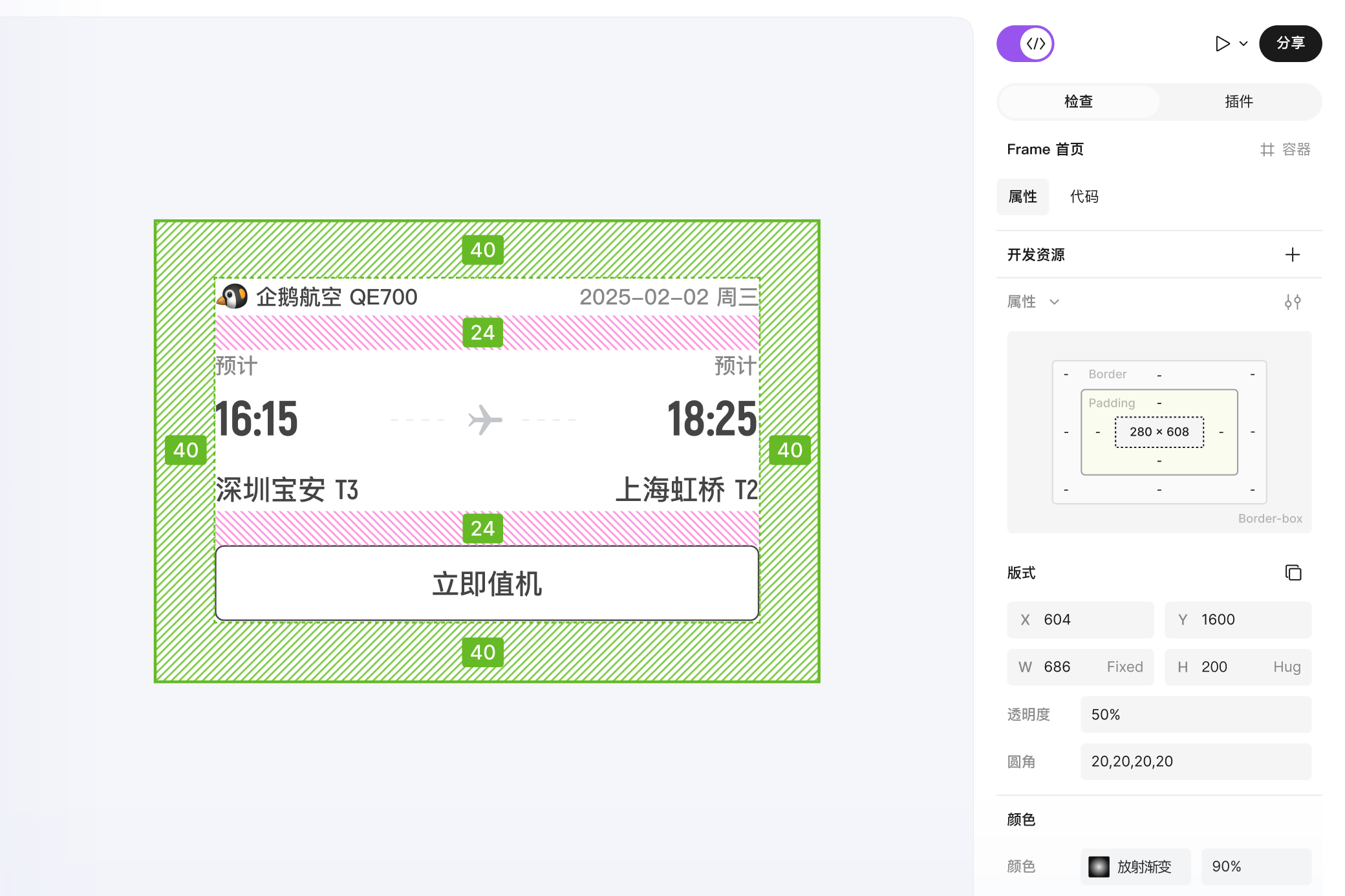The image size is (1345, 896).
Task: Open the dropdown arrow beside play
Action: point(1243,44)
